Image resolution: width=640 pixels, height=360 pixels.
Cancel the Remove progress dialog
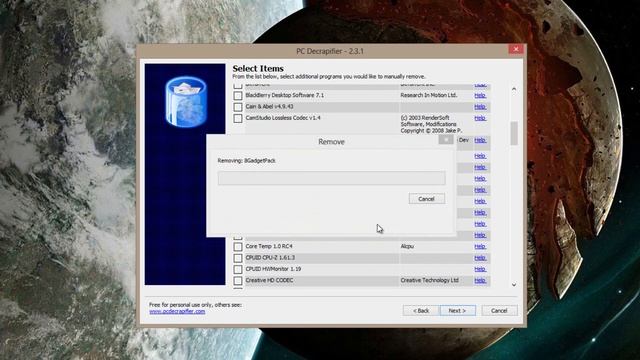(x=427, y=199)
